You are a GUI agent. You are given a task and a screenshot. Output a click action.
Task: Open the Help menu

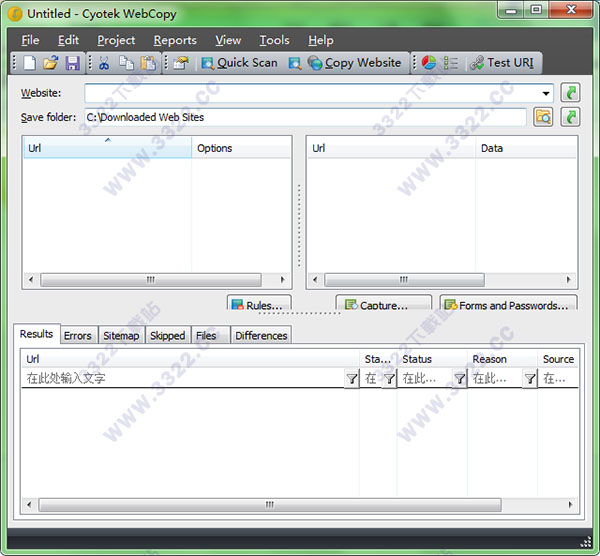(321, 40)
